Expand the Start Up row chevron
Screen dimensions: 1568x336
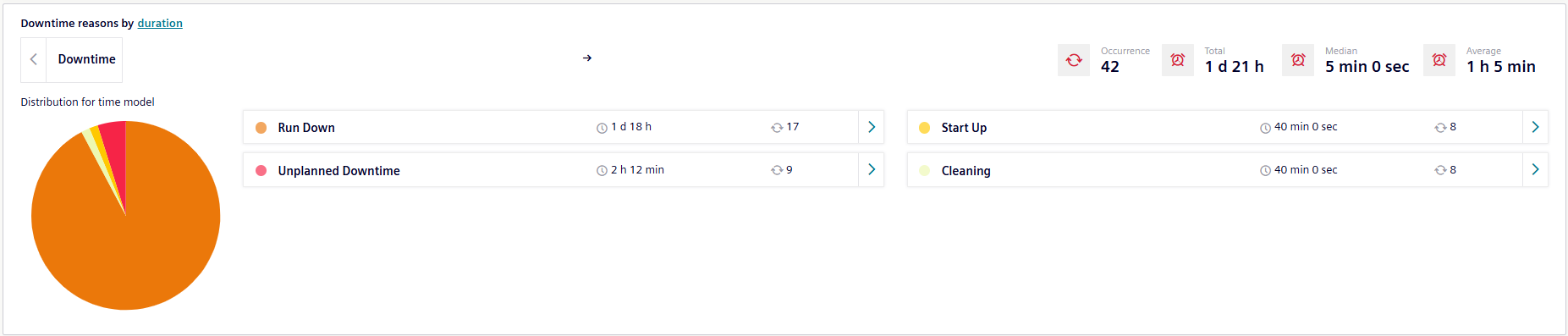click(x=1535, y=127)
